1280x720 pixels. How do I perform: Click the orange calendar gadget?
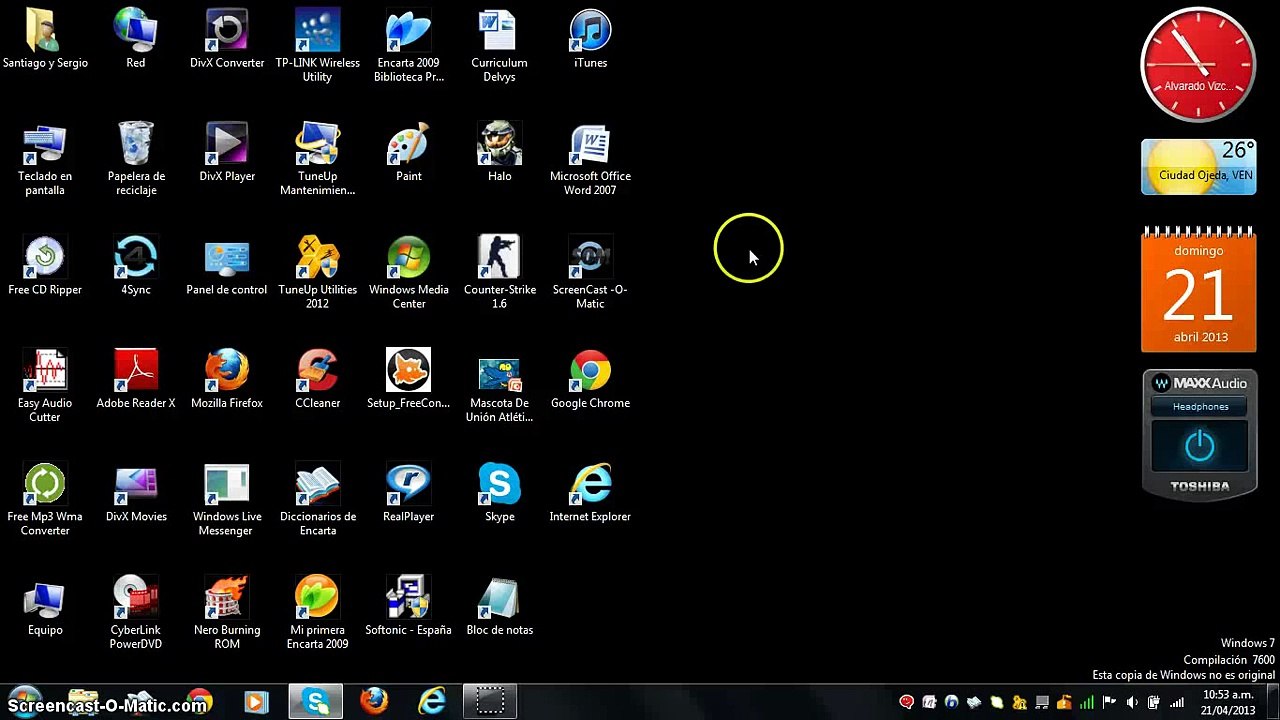click(1198, 289)
